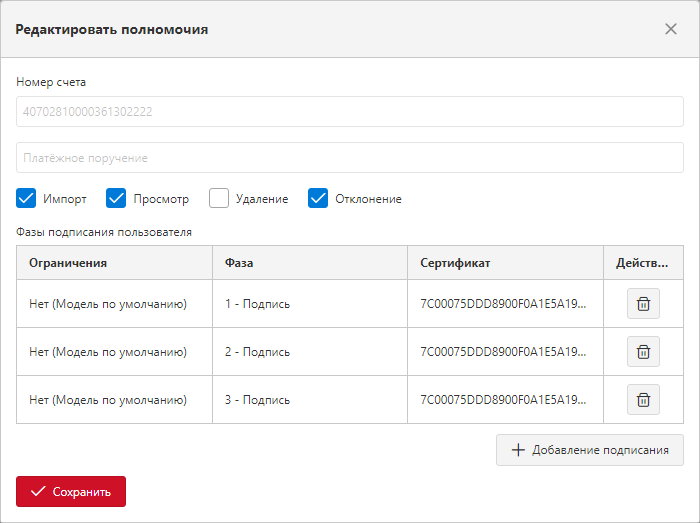Select the 2 - Подпись cell
Screen dimensions: 700x523
pyautogui.click(x=310, y=352)
